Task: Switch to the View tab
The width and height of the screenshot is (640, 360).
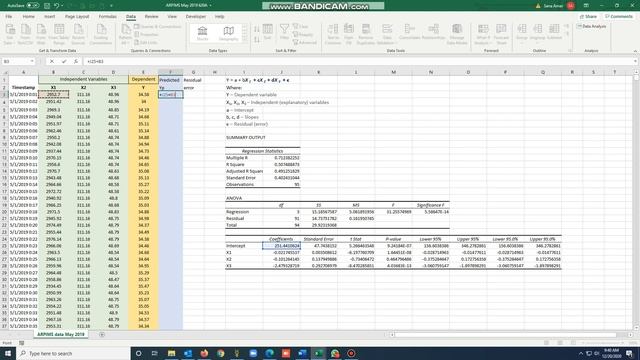Action: 172,17
